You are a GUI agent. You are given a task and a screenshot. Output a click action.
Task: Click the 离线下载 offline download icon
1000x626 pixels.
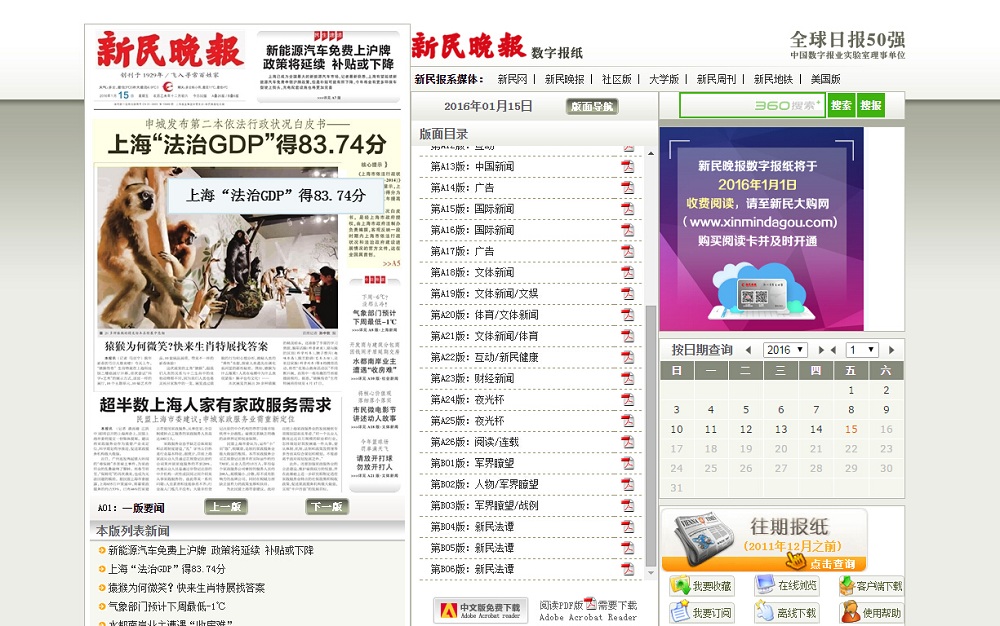[786, 612]
